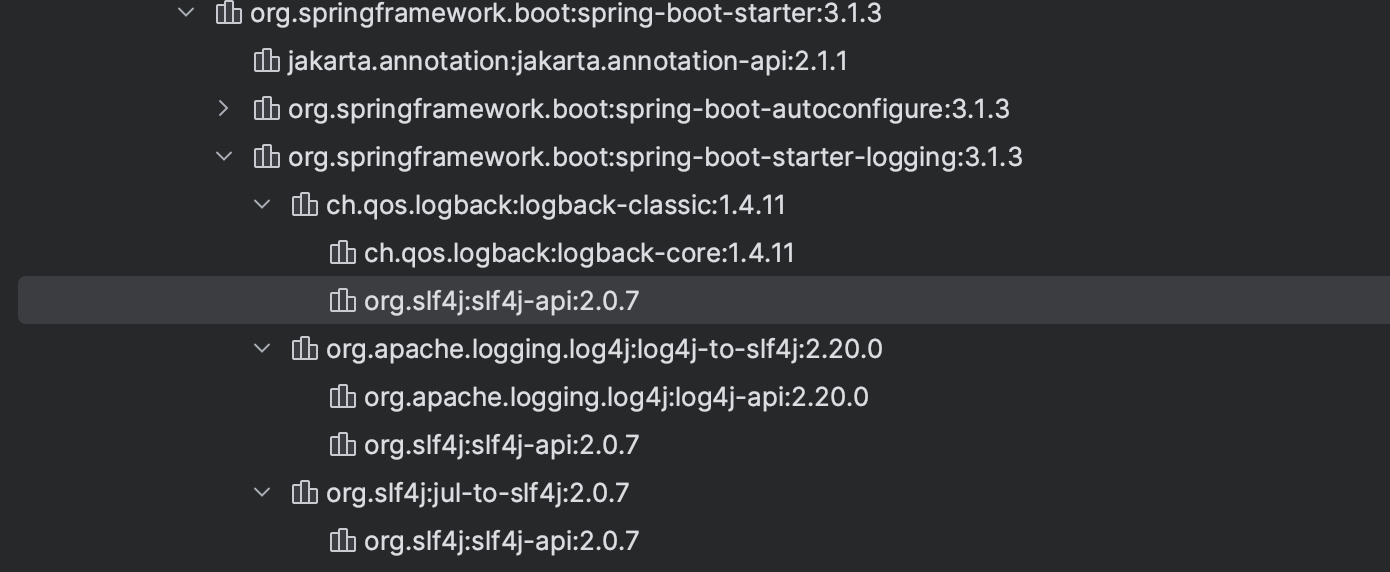The height and width of the screenshot is (572, 1390).
Task: Click library icon beside spring-boot-autoconfigure:3.1.3
Action: click(x=267, y=108)
